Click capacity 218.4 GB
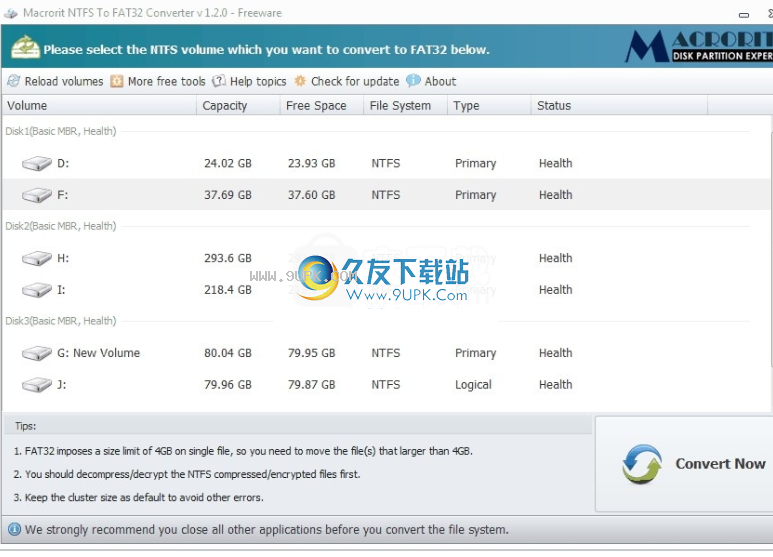Image resolution: width=773 pixels, height=557 pixels. tap(228, 289)
